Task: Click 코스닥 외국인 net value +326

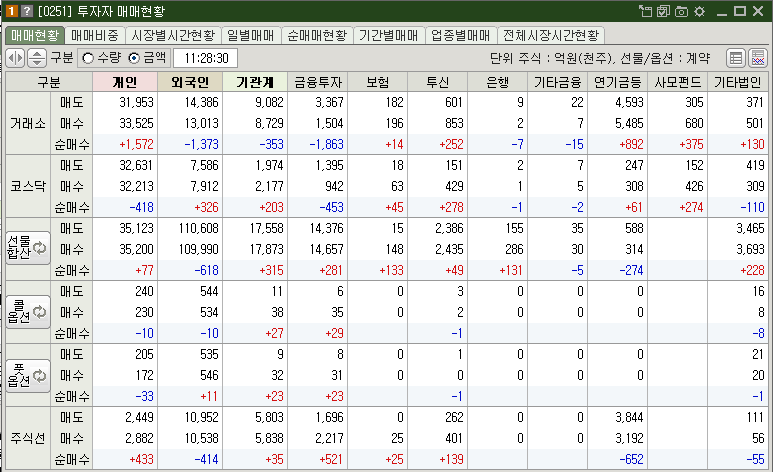Action: (206, 208)
